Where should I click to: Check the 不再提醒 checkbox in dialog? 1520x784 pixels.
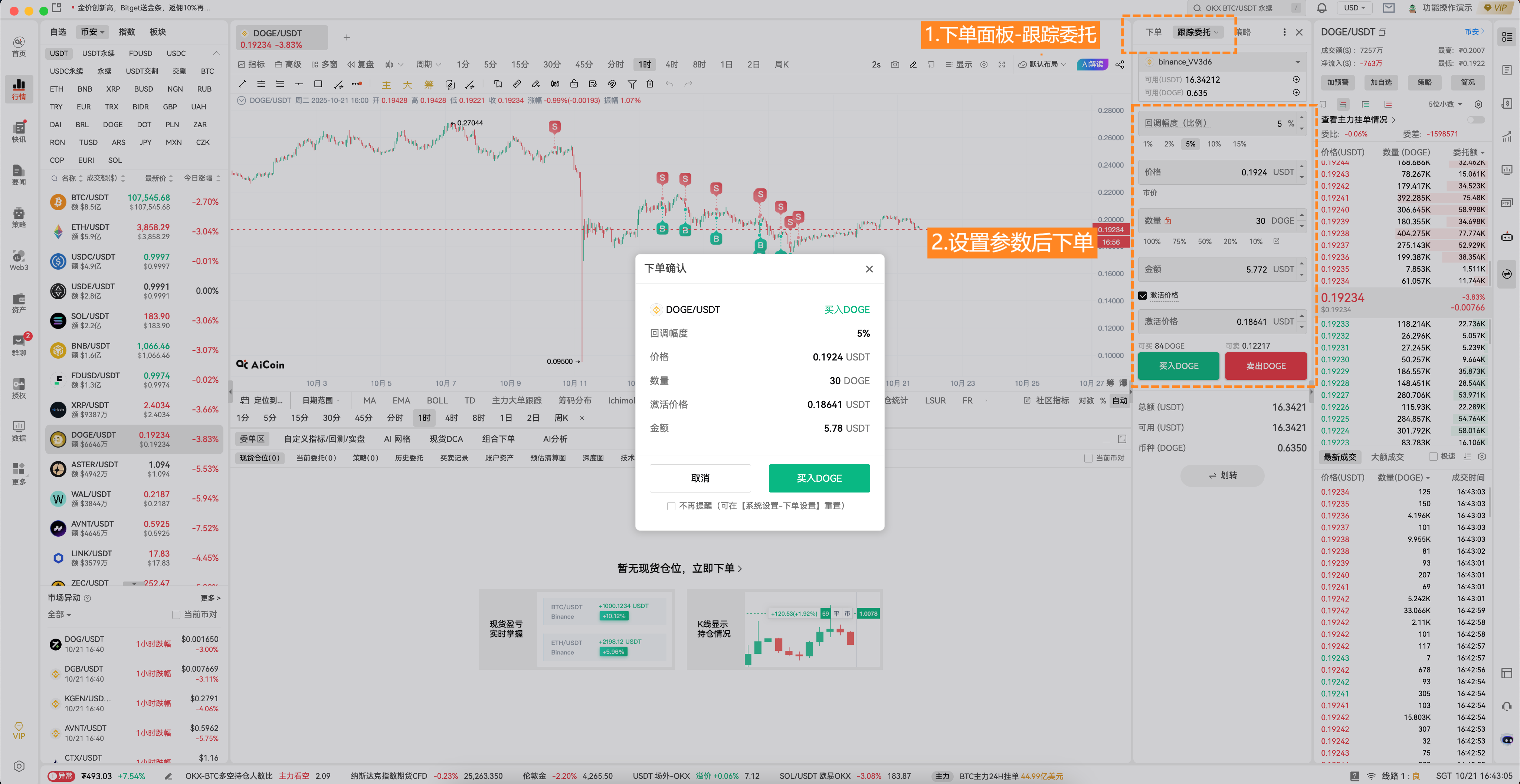(671, 506)
